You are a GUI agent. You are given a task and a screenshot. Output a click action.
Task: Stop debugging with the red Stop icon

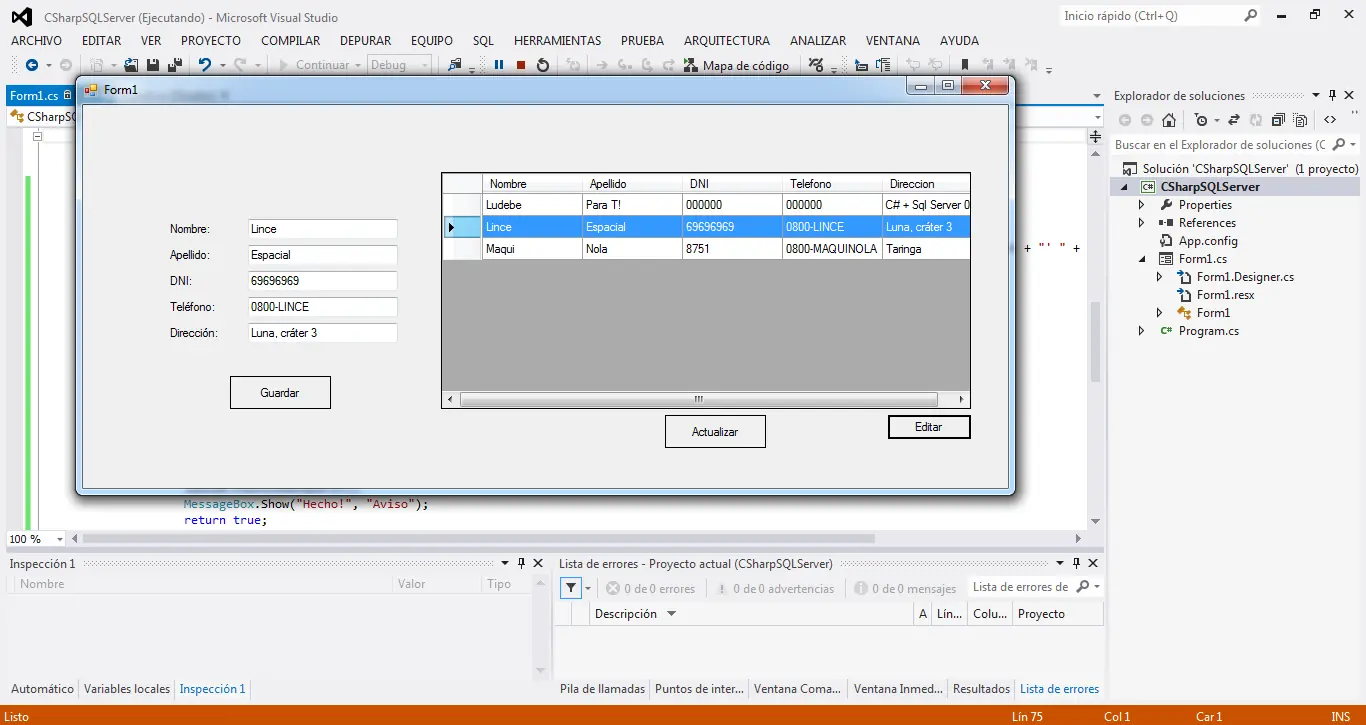[521, 65]
